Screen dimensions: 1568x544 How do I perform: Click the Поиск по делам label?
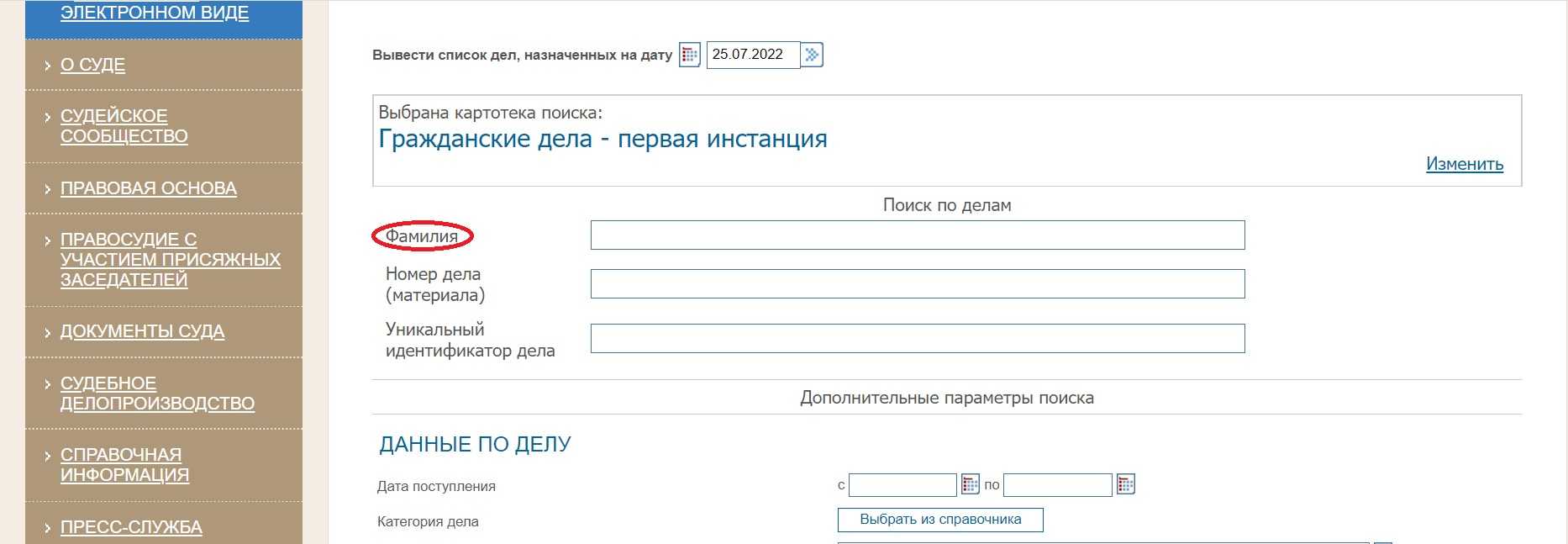[x=947, y=205]
